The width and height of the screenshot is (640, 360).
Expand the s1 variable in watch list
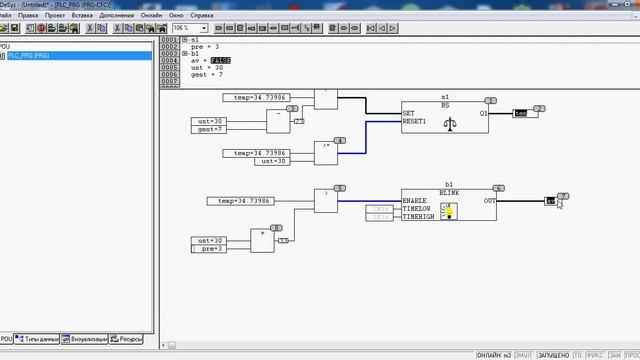(184, 40)
